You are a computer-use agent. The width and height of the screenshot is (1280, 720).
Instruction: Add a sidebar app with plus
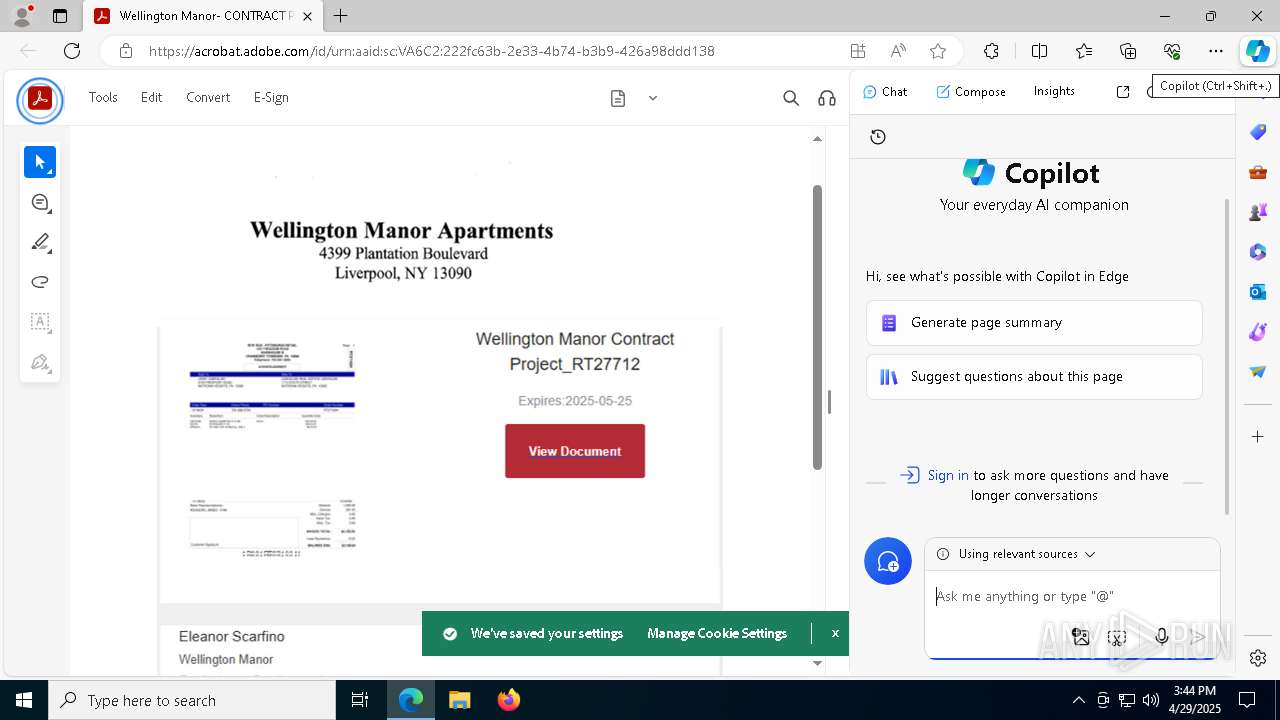click(x=1258, y=437)
